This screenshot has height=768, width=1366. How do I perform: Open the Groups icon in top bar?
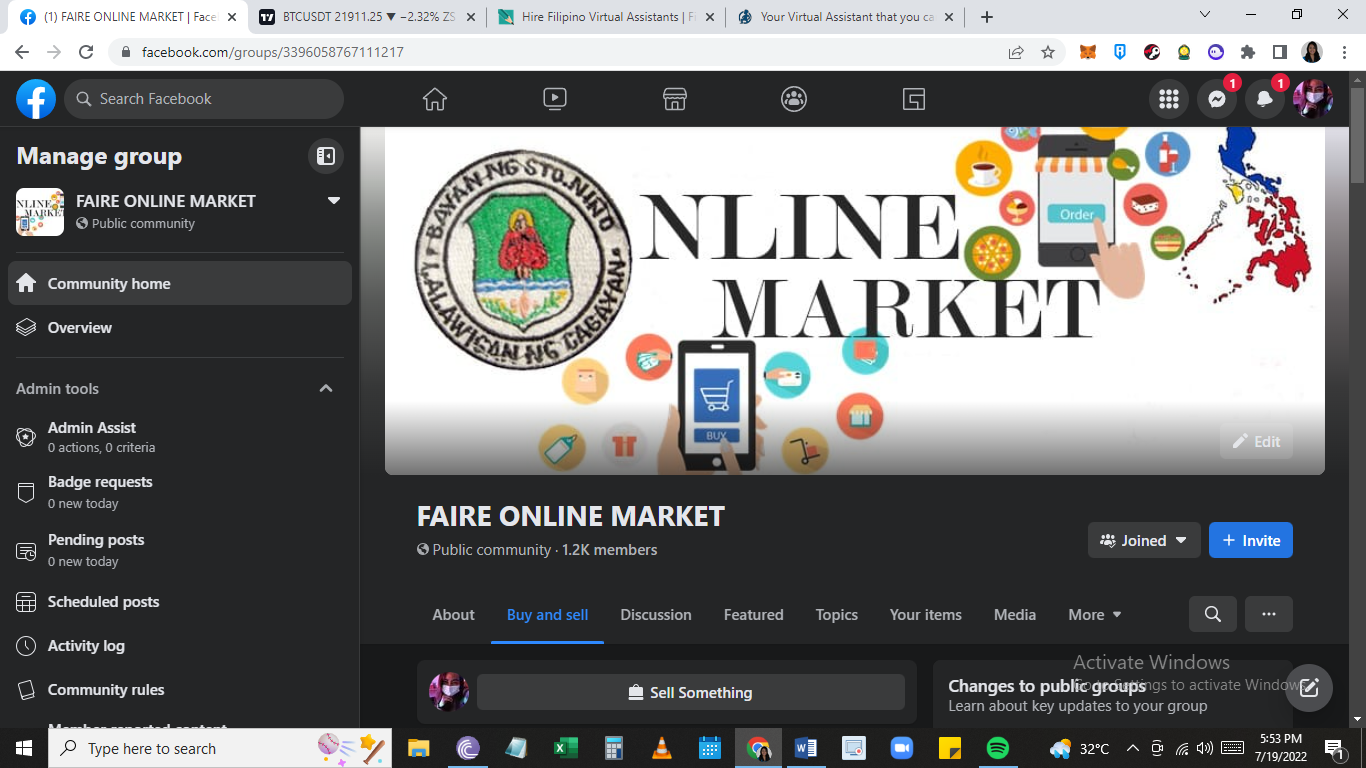[x=794, y=99]
